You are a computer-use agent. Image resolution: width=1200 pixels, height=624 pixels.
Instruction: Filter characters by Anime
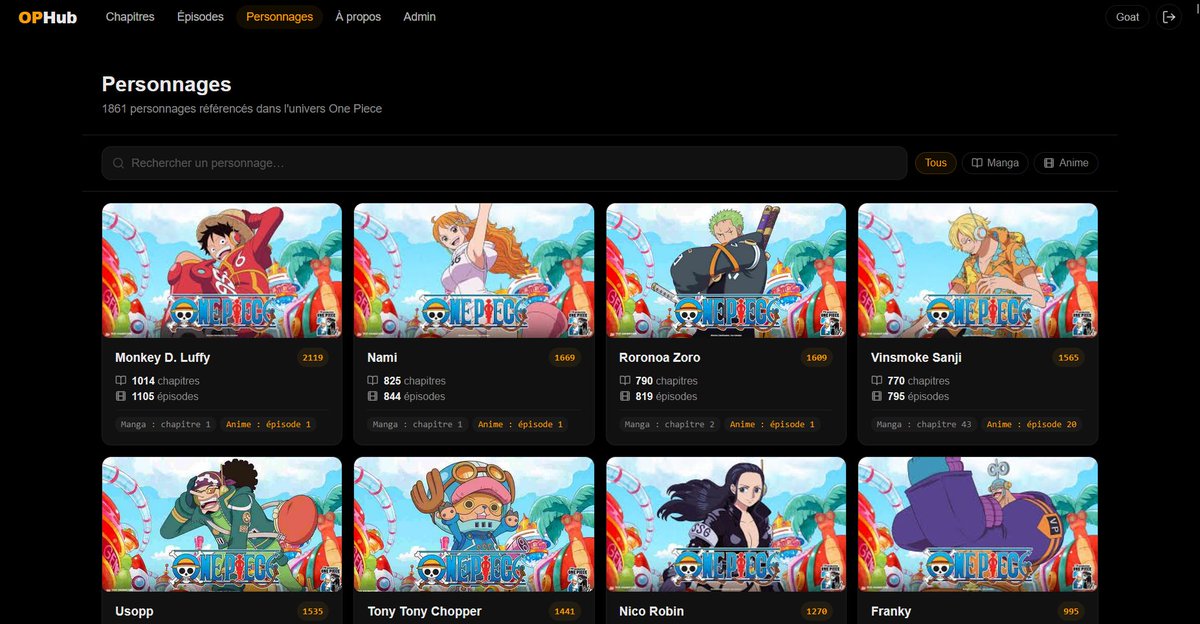click(1066, 163)
